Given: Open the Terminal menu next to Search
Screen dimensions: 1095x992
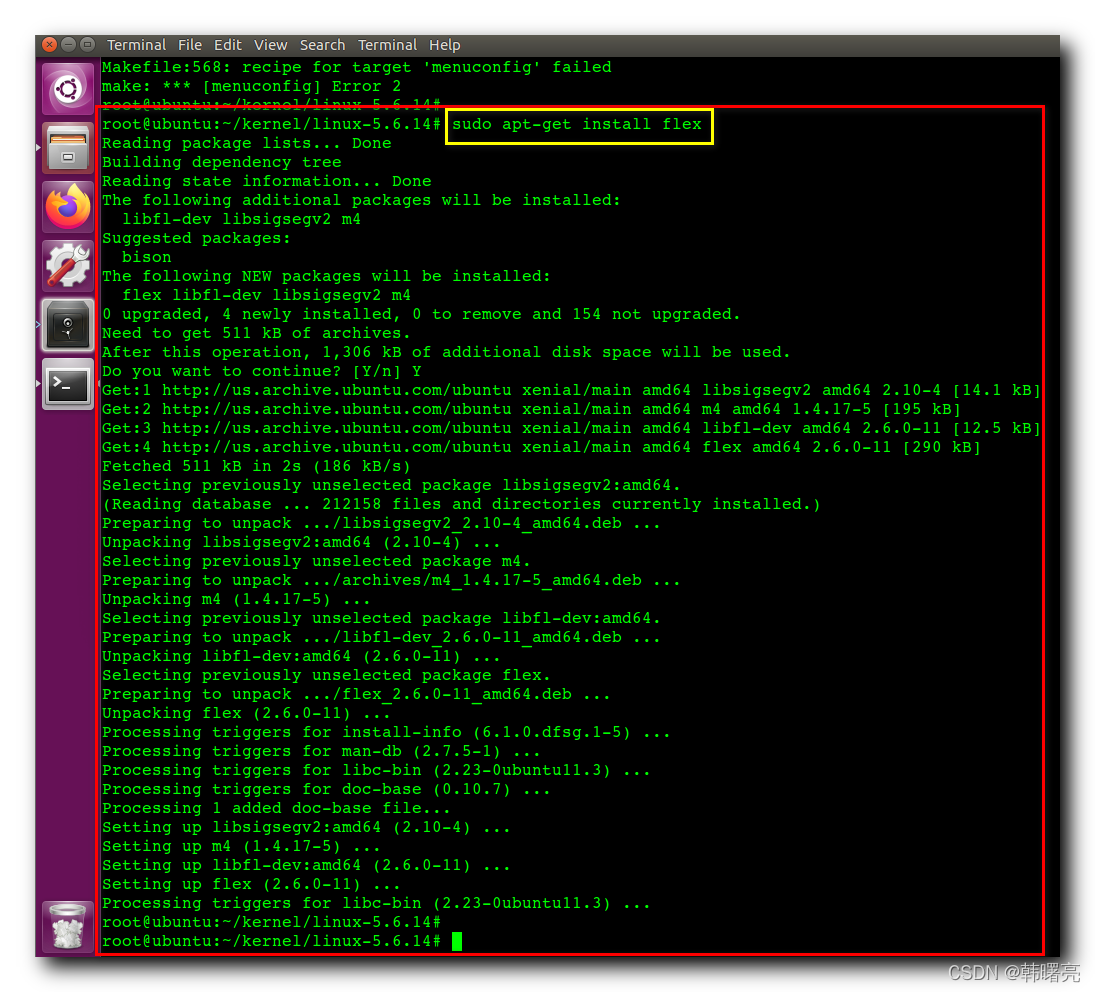Looking at the screenshot, I should point(387,45).
